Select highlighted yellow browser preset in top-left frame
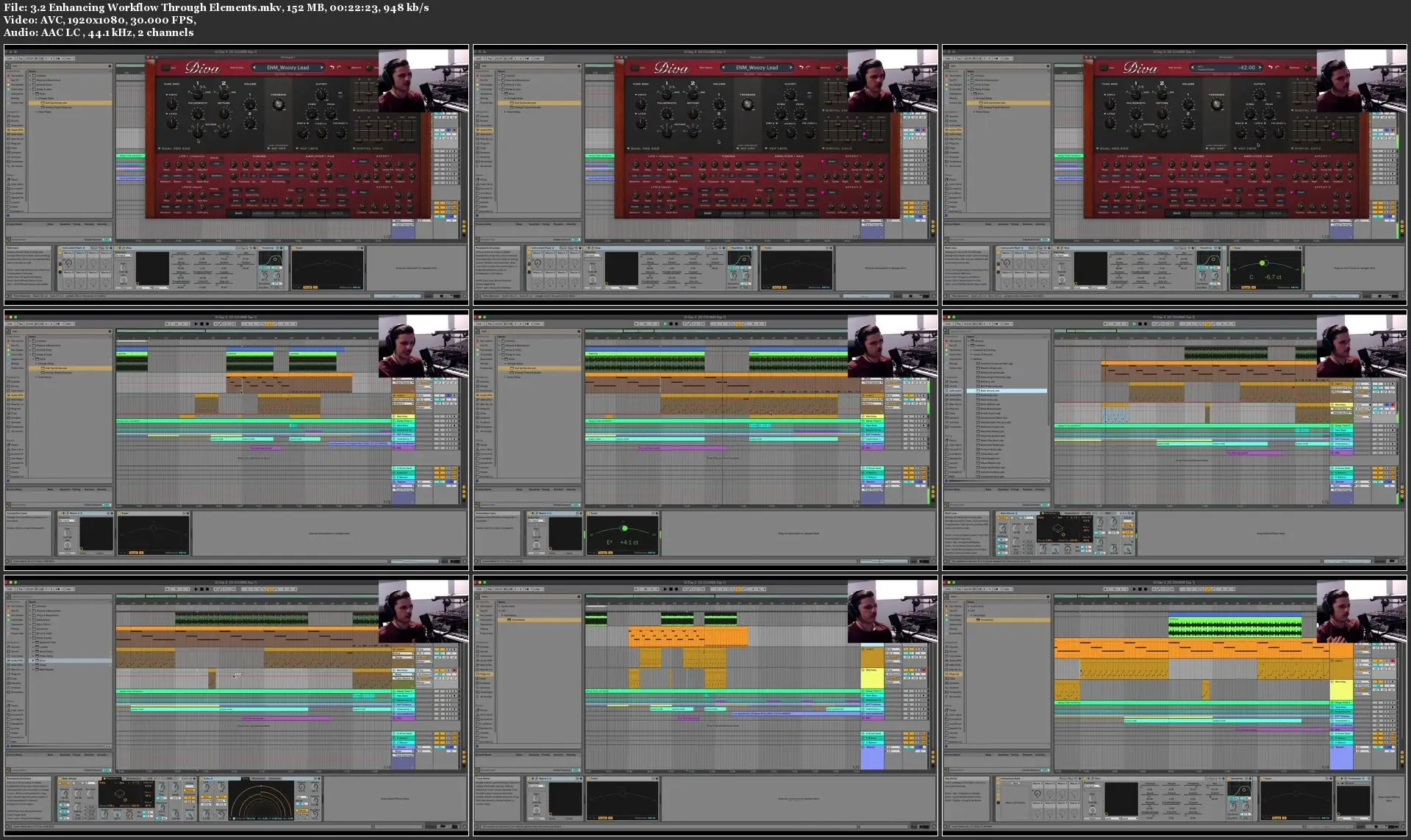The height and width of the screenshot is (840, 1411). (70, 103)
